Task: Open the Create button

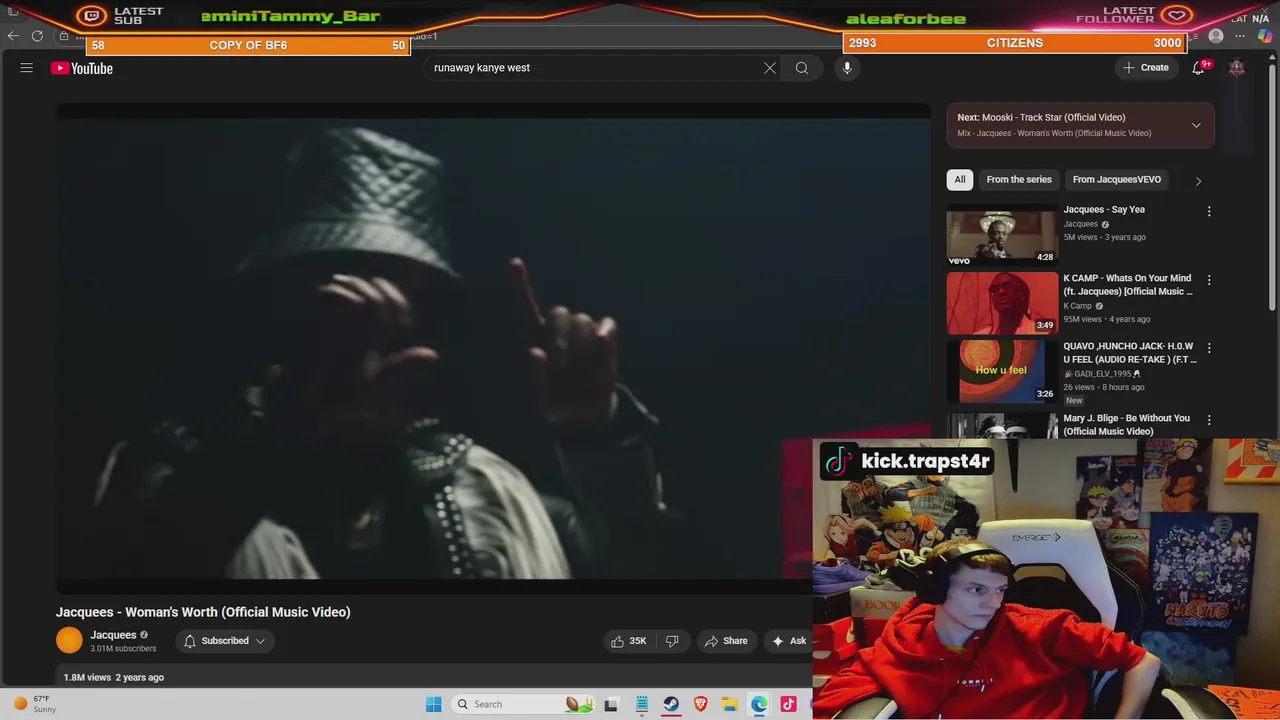Action: pyautogui.click(x=1146, y=68)
